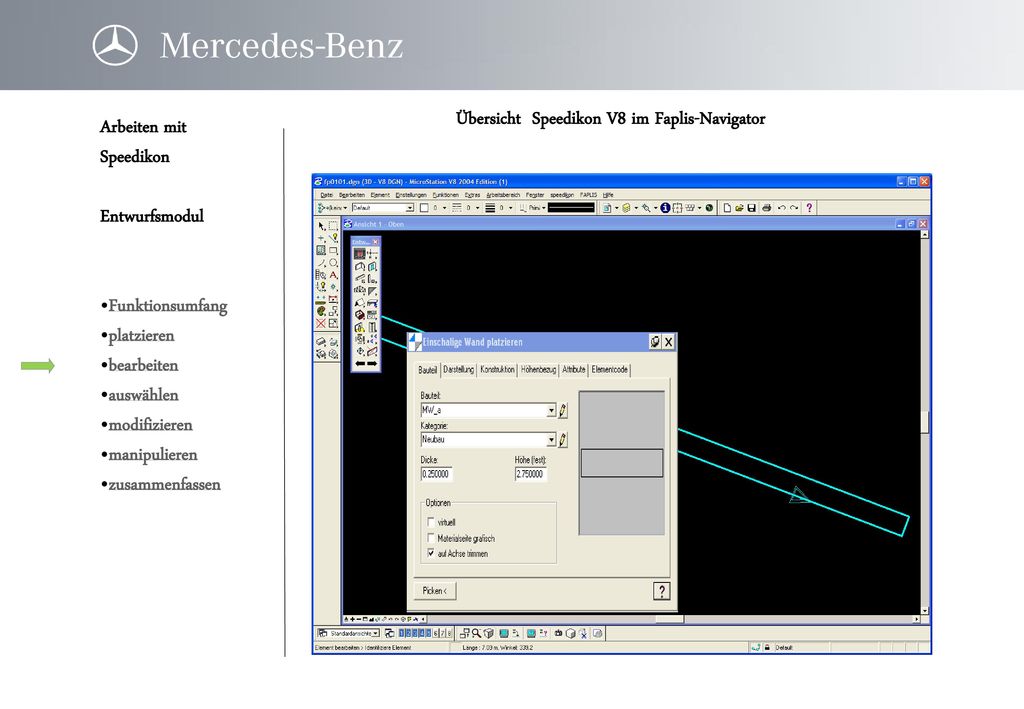Click the magnifier zoom icon in bottom toolbar
Screen dimensions: 1024x709
[x=477, y=633]
